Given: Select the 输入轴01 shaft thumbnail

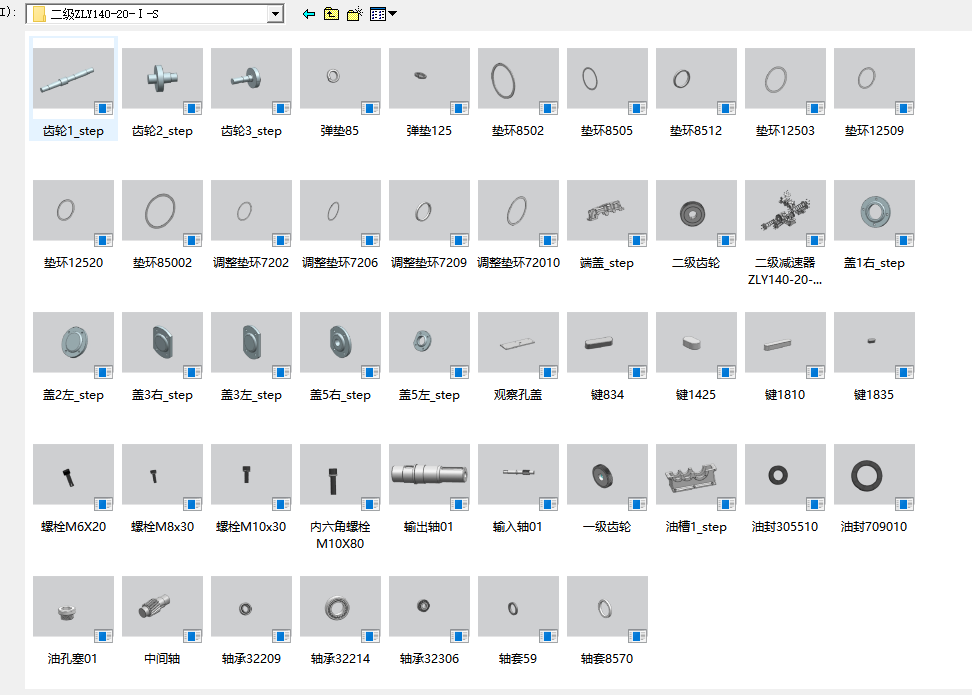Looking at the screenshot, I should pos(518,478).
